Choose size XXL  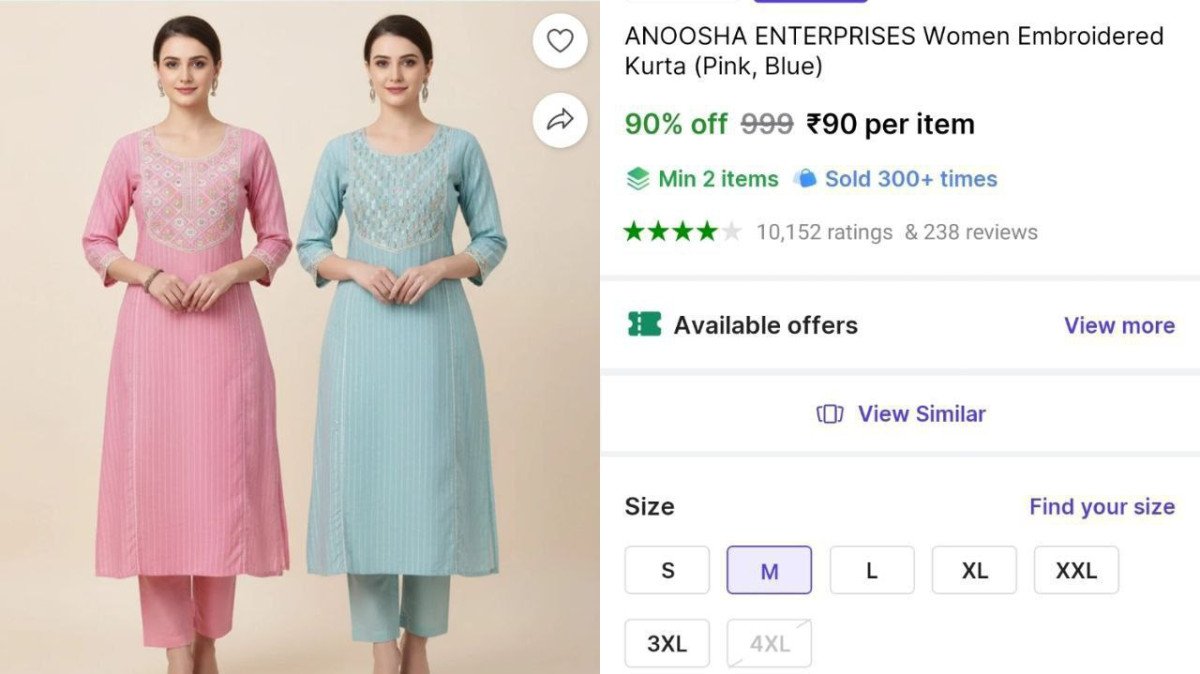1076,570
